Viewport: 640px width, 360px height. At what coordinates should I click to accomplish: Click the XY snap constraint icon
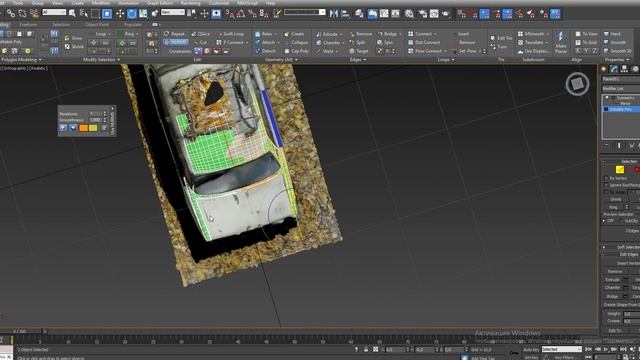click(x=555, y=14)
